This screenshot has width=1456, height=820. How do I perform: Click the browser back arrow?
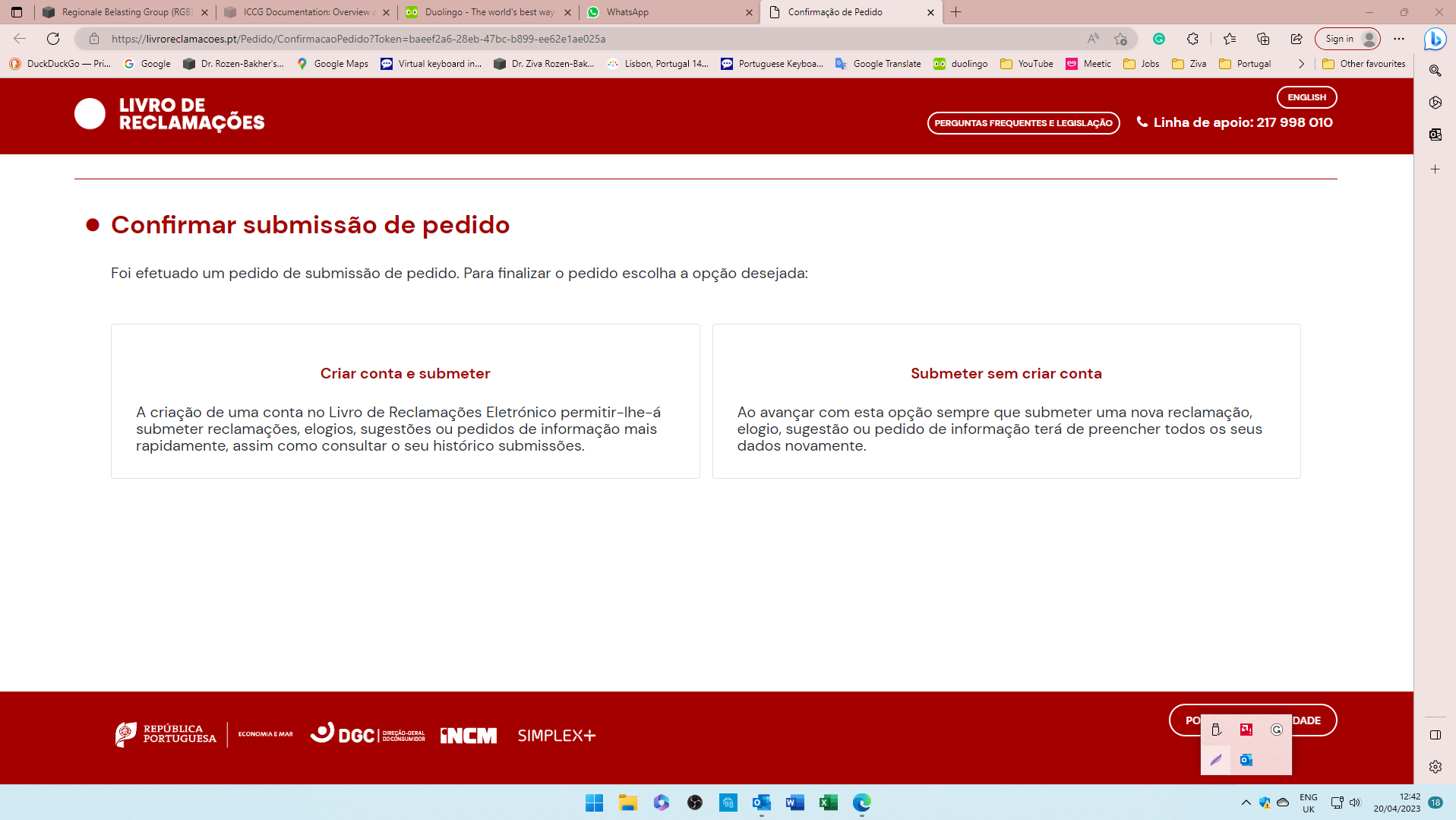(20, 39)
